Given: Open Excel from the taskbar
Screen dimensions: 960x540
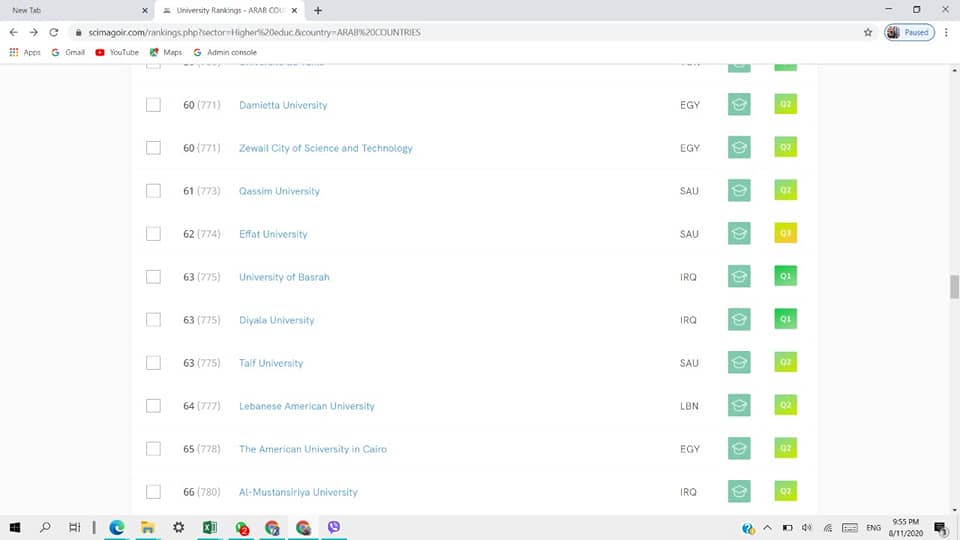Looking at the screenshot, I should coord(209,527).
